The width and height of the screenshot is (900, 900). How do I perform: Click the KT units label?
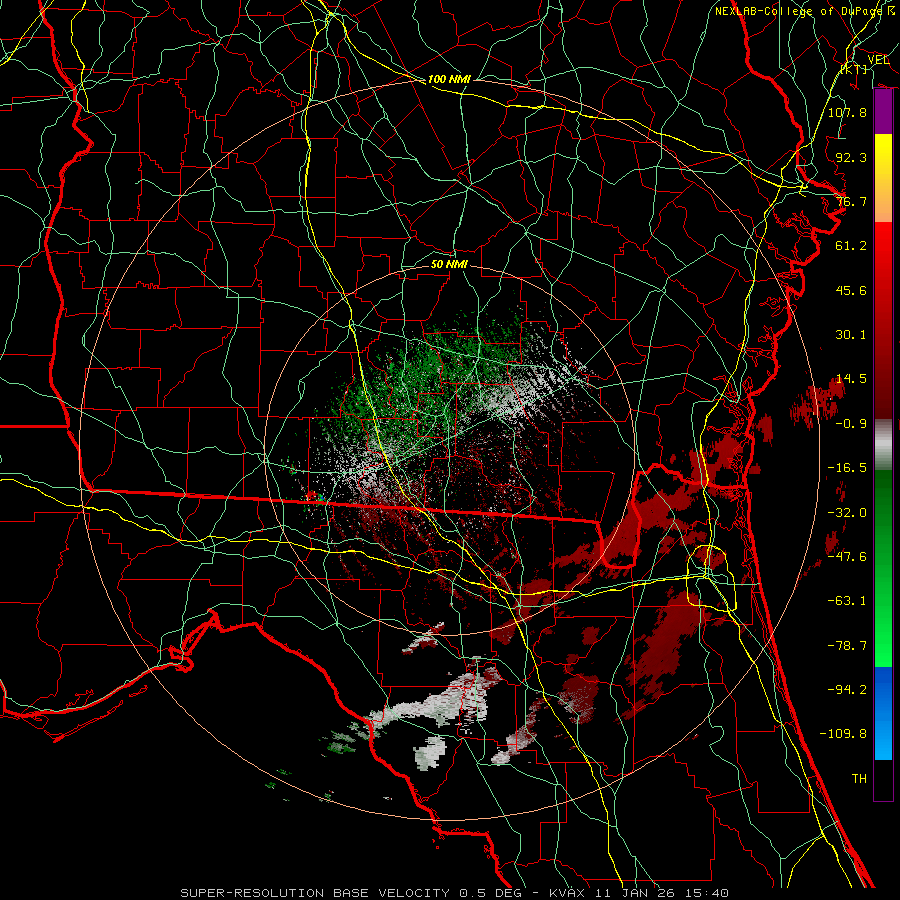[x=855, y=69]
